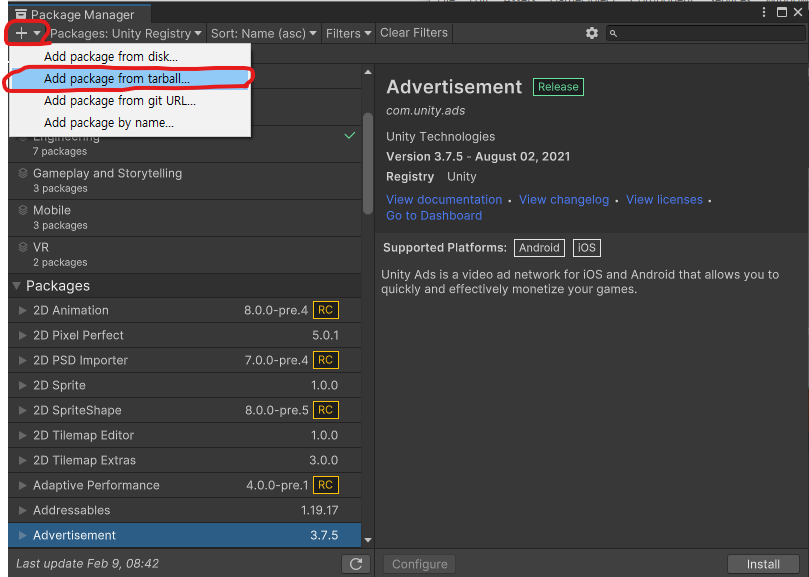Viewport: 809px width, 577px height.
Task: Expand 2D Tilemap Extras versions arrow
Action: [x=22, y=460]
